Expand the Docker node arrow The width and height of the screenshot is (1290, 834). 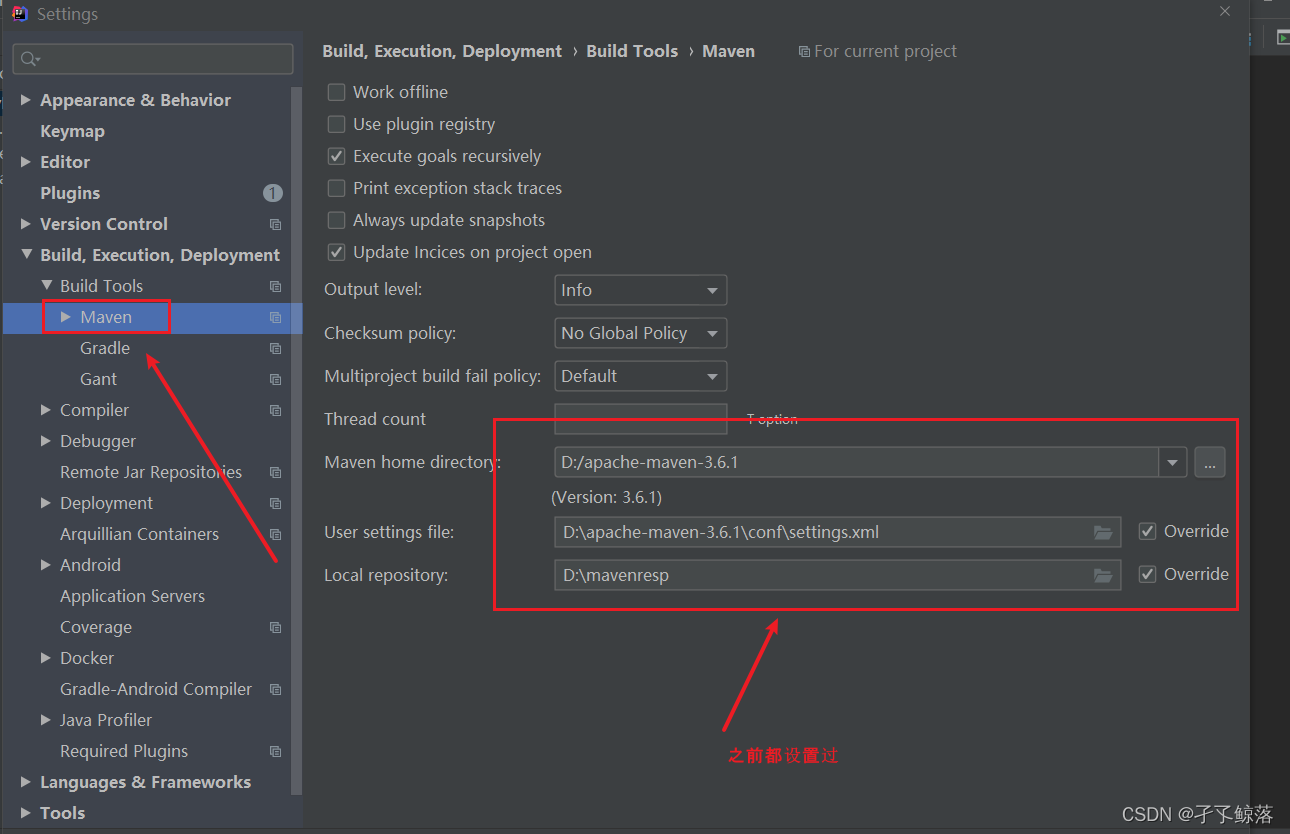(x=46, y=658)
